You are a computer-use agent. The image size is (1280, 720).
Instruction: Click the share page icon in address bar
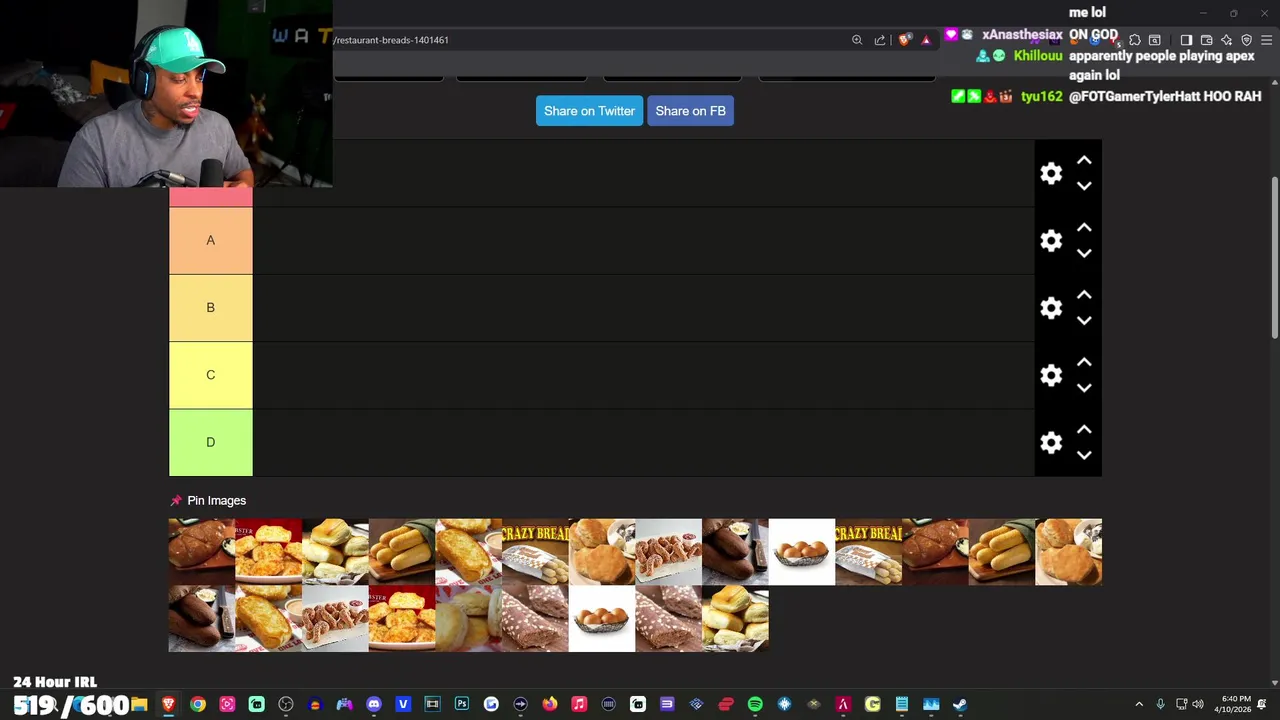[x=880, y=40]
